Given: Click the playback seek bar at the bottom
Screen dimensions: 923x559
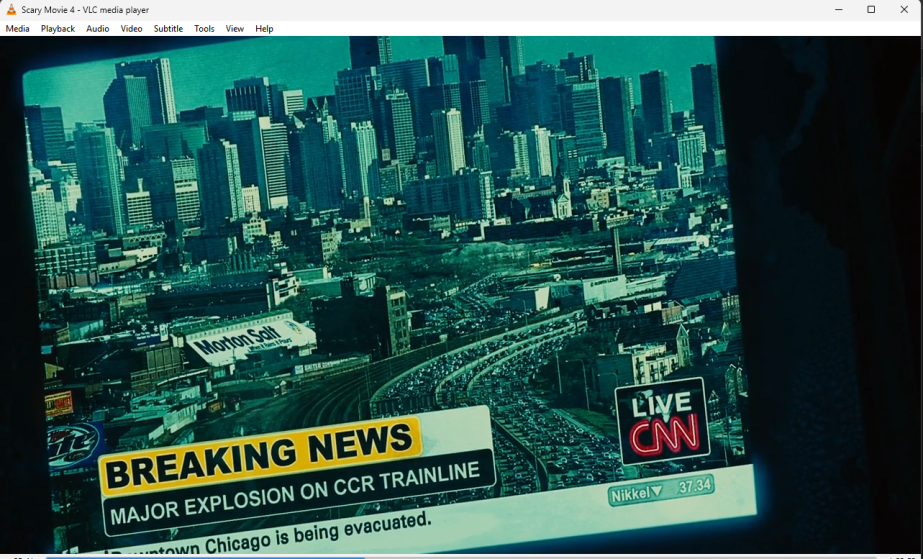Looking at the screenshot, I should (462, 557).
